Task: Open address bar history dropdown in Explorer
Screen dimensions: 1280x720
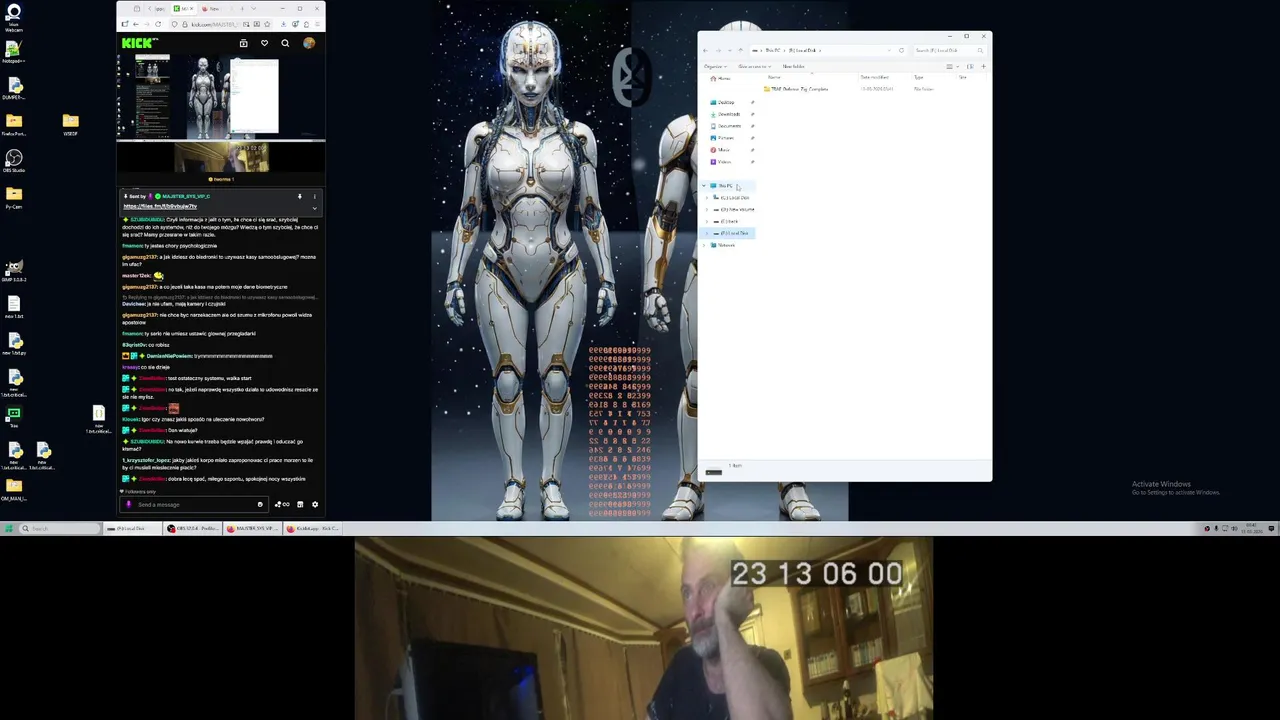Action: (889, 50)
